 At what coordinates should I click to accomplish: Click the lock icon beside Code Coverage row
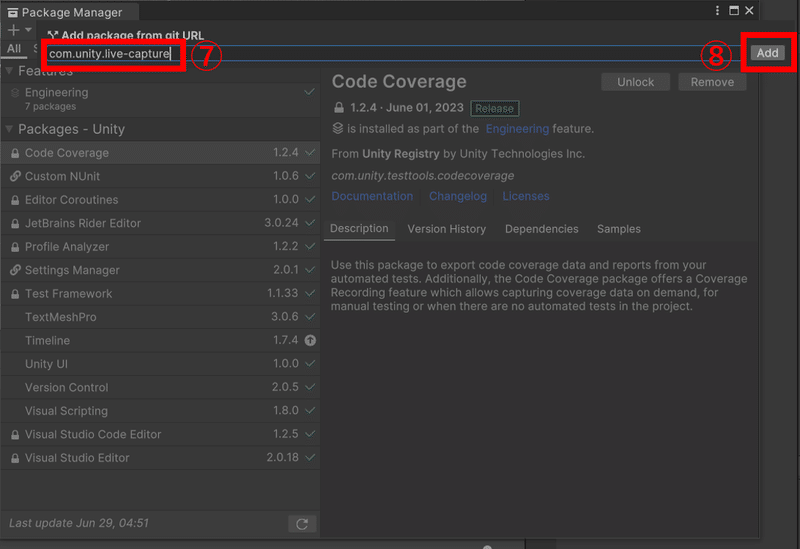[x=15, y=153]
